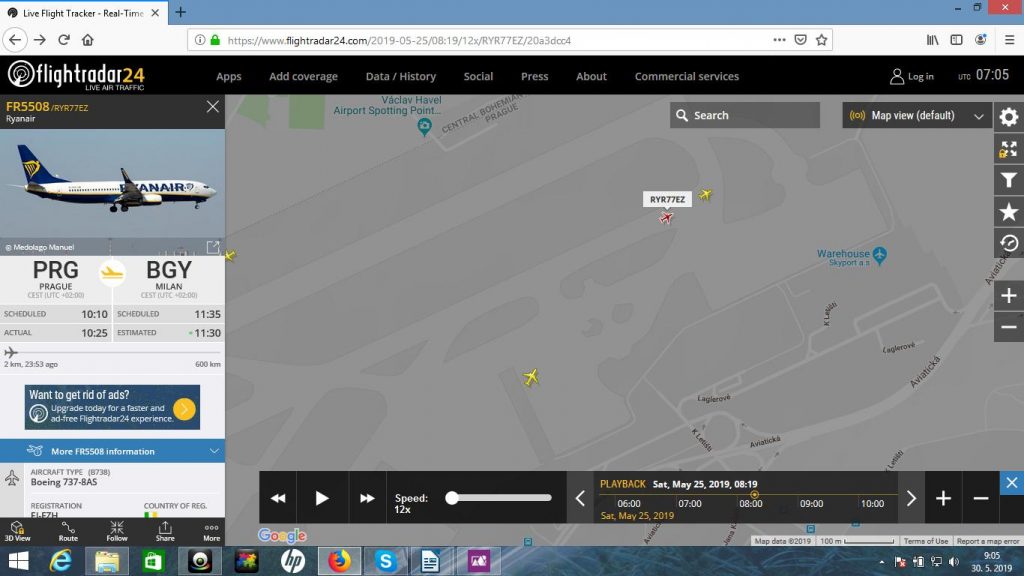Screen dimensions: 1024x576
Task: Open a new browser tab
Action: pos(180,12)
